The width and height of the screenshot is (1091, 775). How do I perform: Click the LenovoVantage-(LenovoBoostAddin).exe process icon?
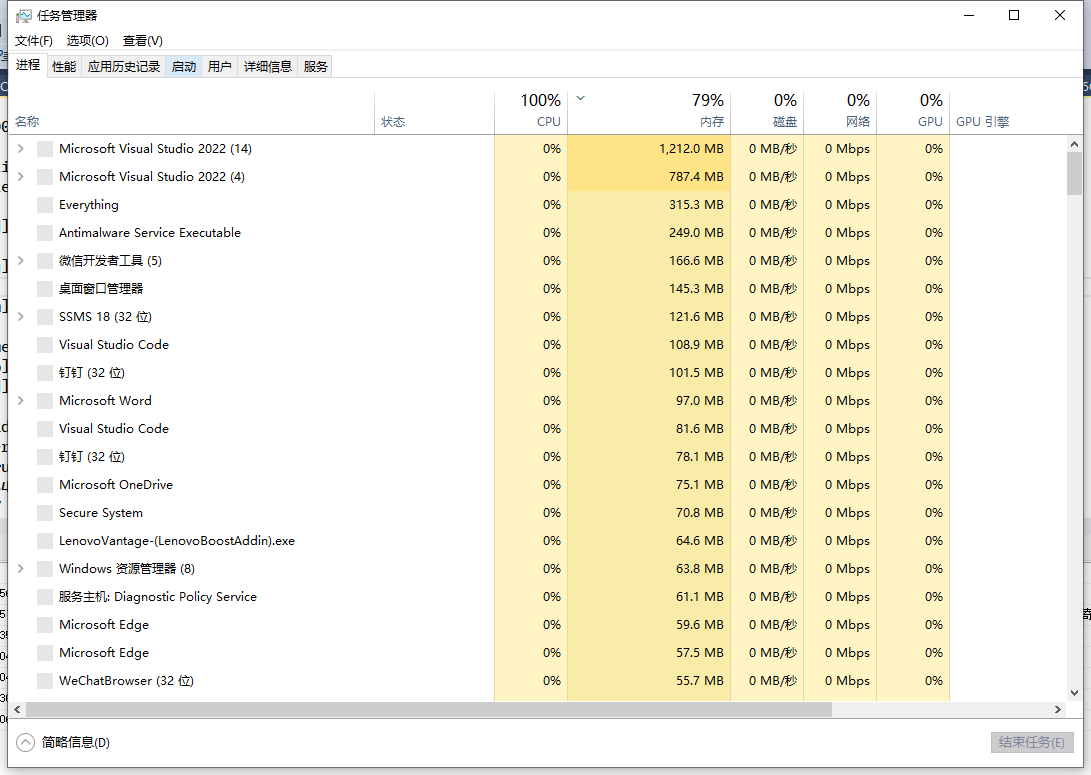pos(45,541)
